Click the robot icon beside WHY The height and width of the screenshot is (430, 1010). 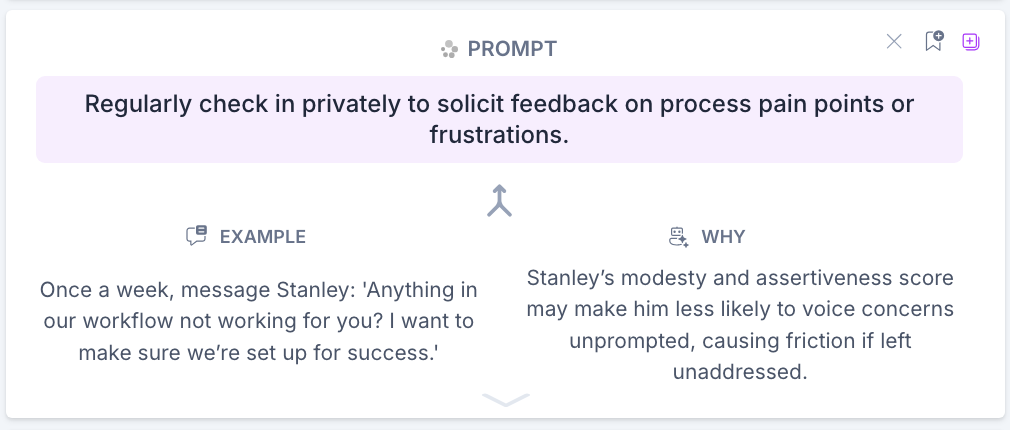click(679, 237)
